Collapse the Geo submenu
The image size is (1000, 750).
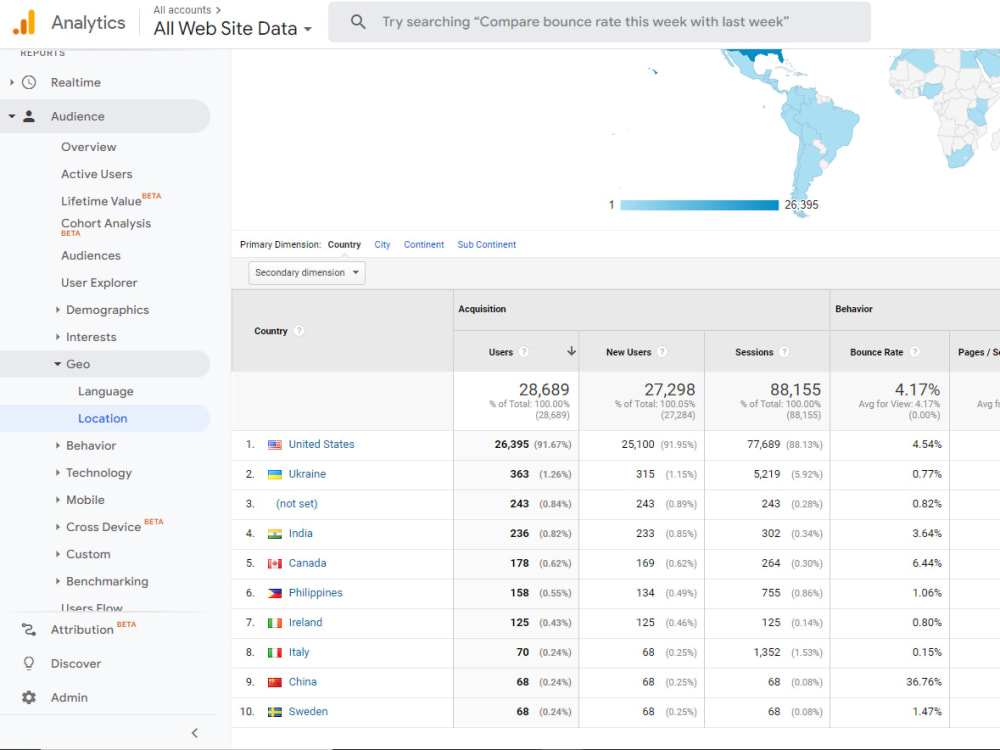click(x=57, y=364)
